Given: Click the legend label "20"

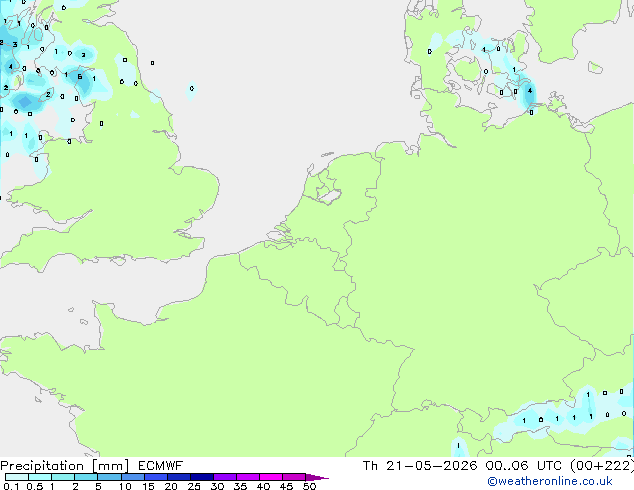Looking at the screenshot, I should [171, 486].
